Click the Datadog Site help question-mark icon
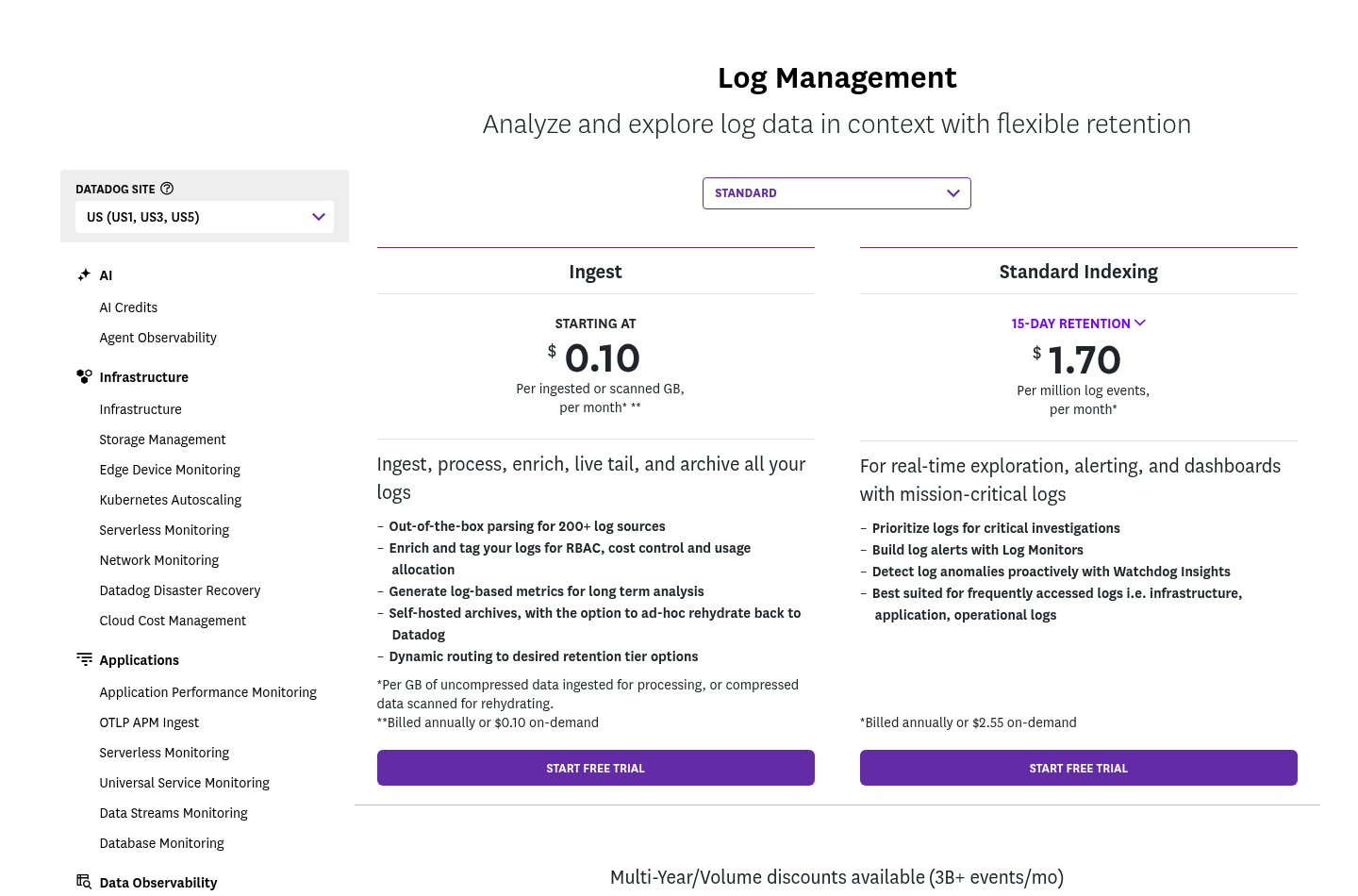 (x=167, y=189)
